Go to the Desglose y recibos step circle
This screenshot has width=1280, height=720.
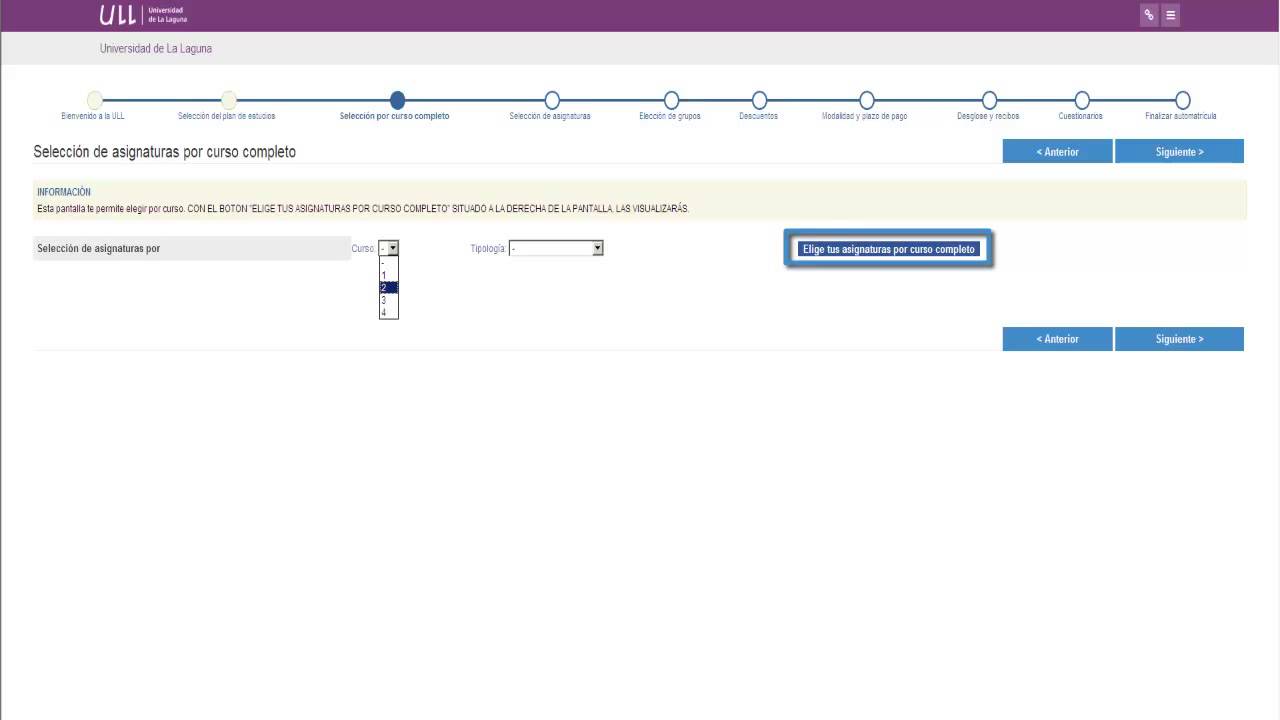tap(989, 99)
